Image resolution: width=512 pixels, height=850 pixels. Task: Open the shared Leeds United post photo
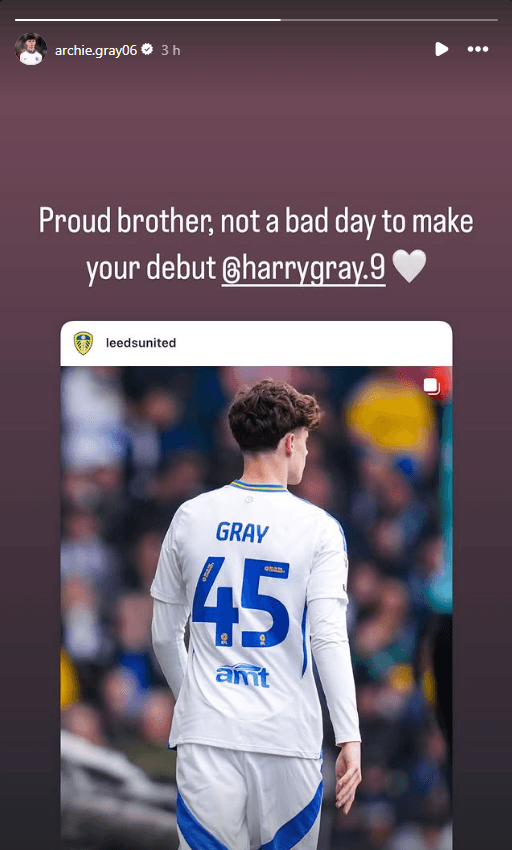coord(256,608)
